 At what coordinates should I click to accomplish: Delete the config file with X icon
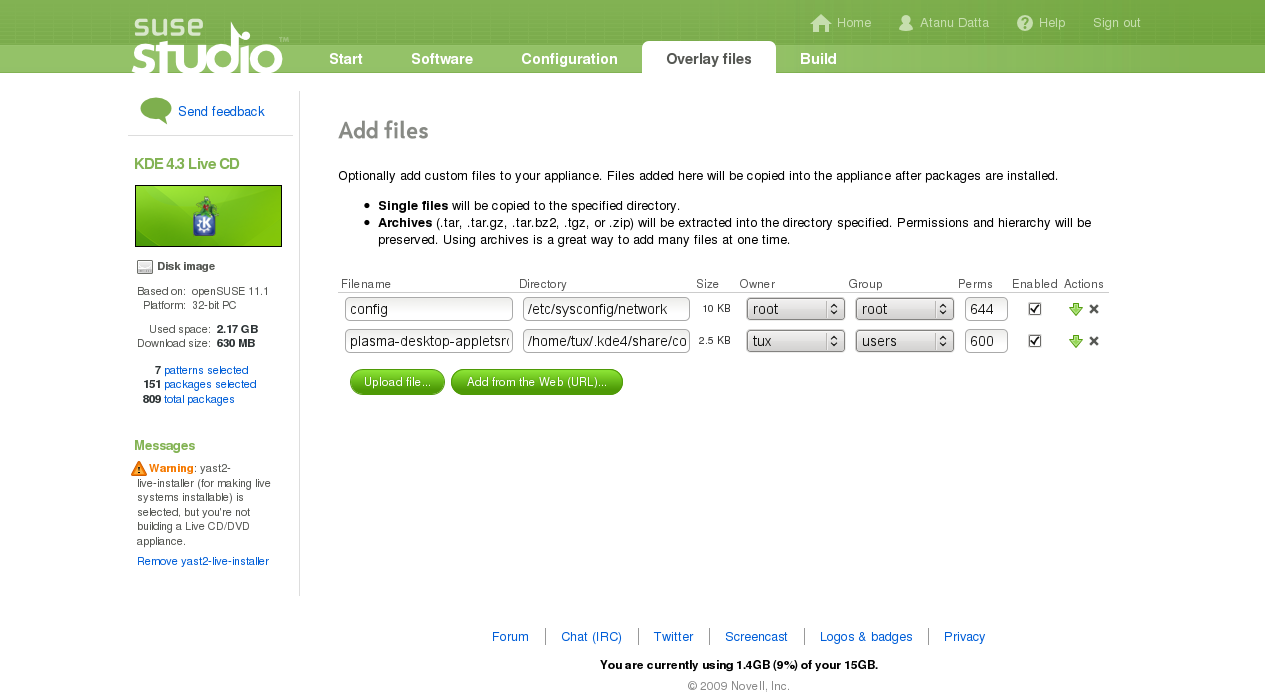1094,309
